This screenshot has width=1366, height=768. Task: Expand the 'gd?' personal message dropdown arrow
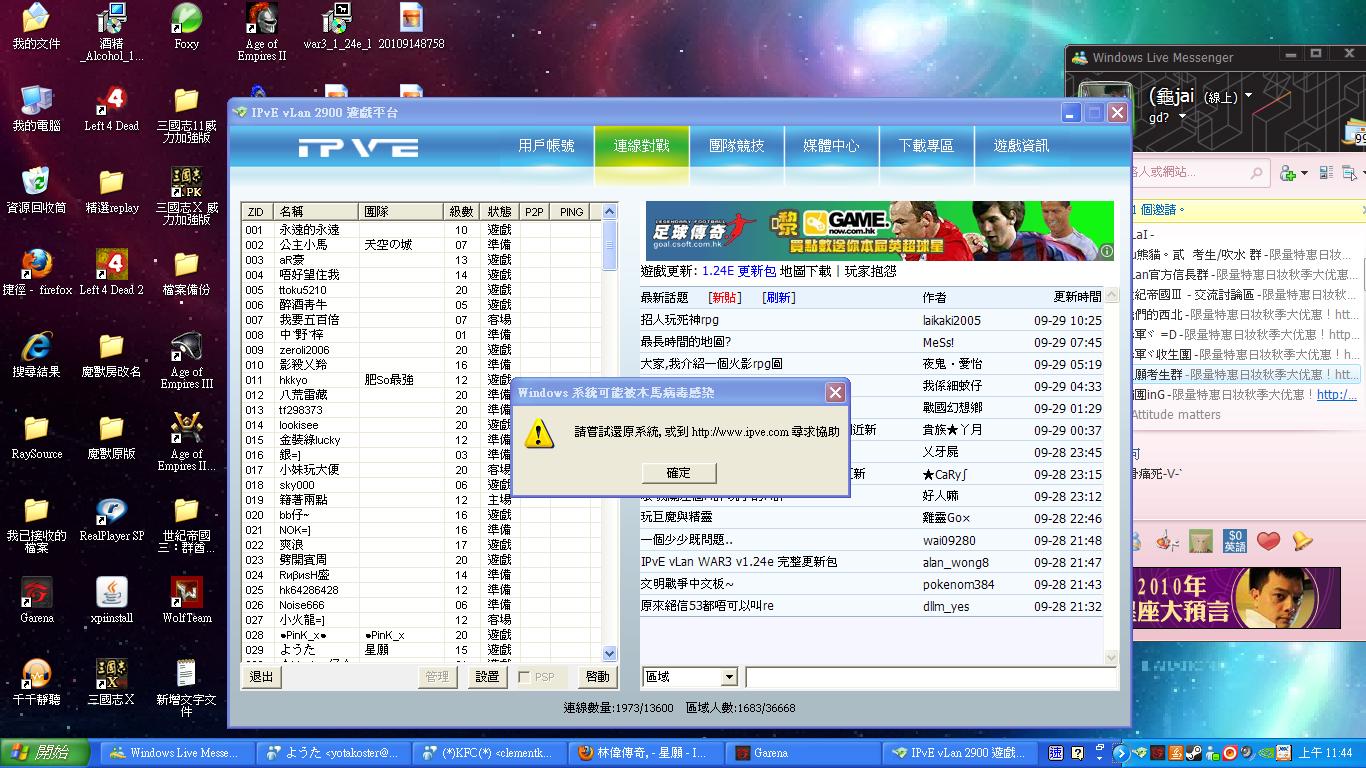point(1182,117)
